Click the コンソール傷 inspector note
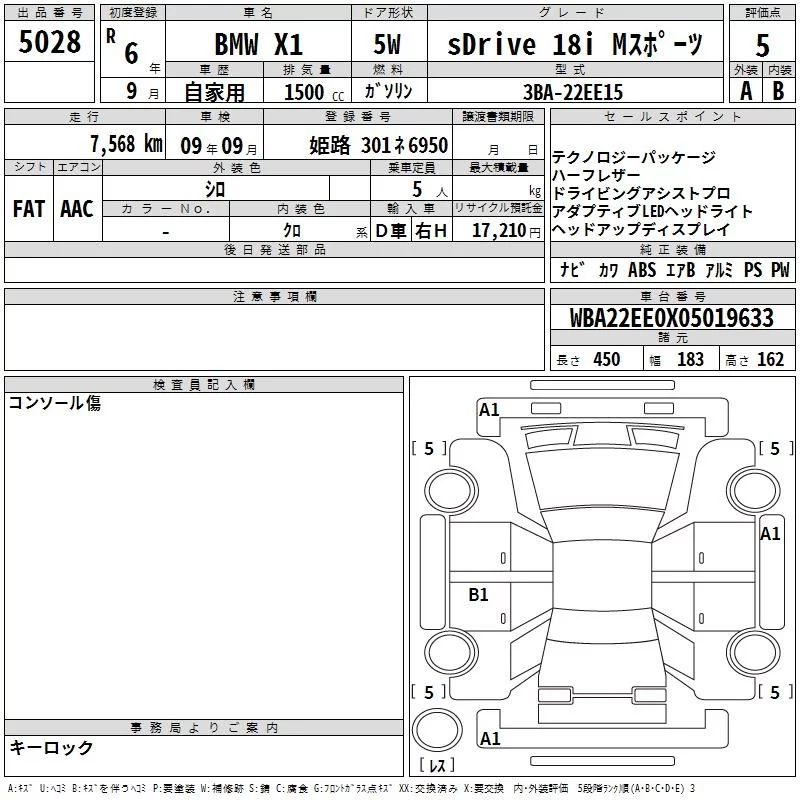 tap(55, 404)
